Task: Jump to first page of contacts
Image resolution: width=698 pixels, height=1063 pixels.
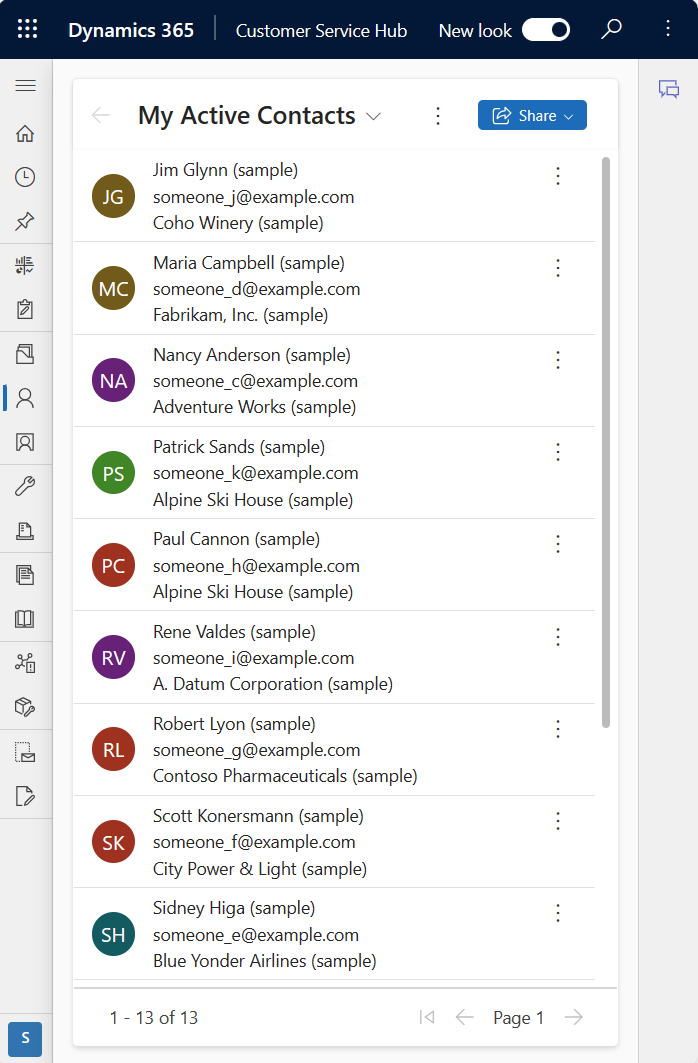Action: [x=427, y=1017]
